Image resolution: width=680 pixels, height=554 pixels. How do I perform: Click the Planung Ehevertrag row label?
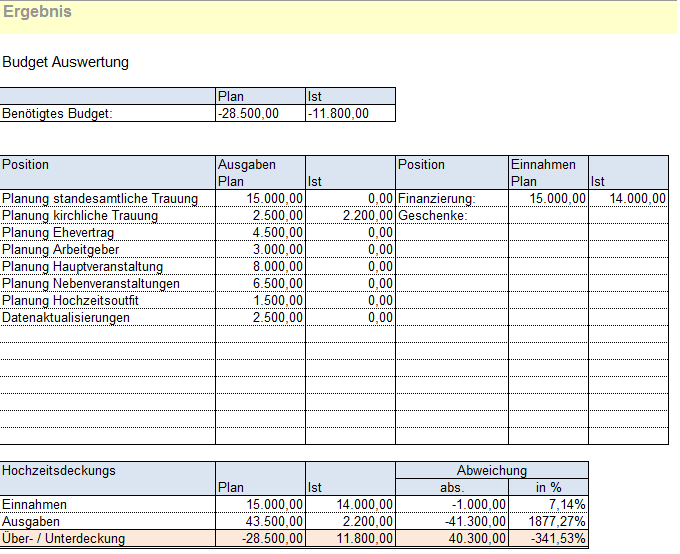pos(108,233)
